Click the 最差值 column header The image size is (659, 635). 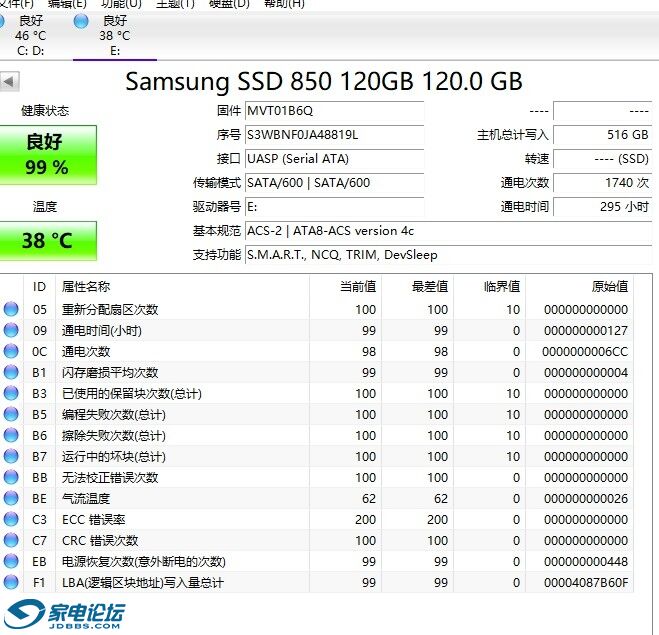417,287
